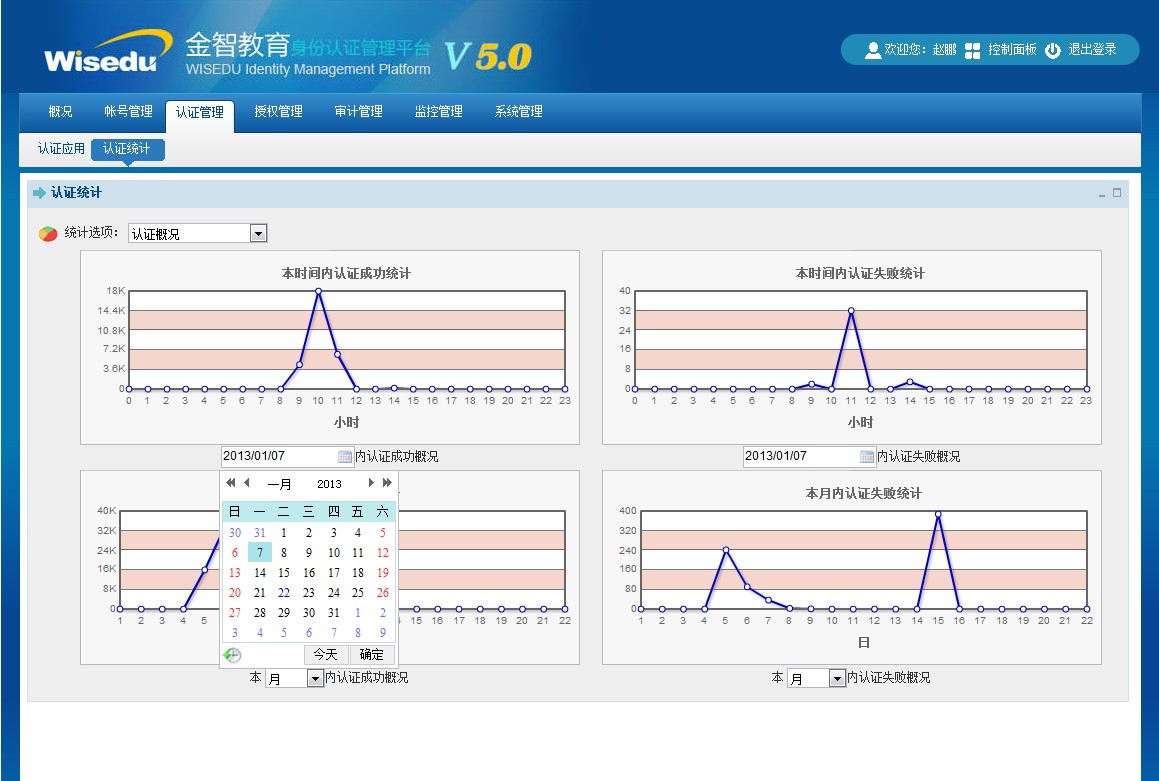Open the 统计选项 认证概况 dropdown

point(258,234)
